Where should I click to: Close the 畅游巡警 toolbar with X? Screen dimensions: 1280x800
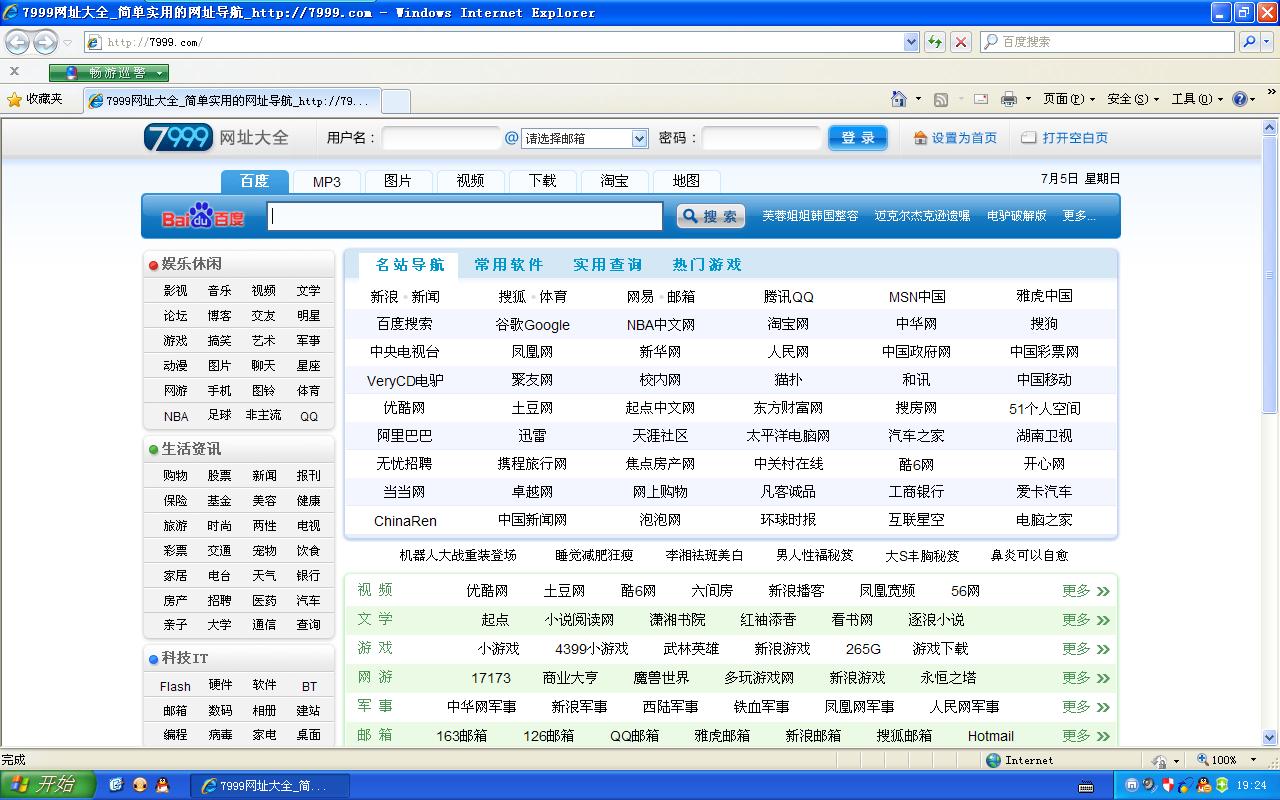(14, 71)
